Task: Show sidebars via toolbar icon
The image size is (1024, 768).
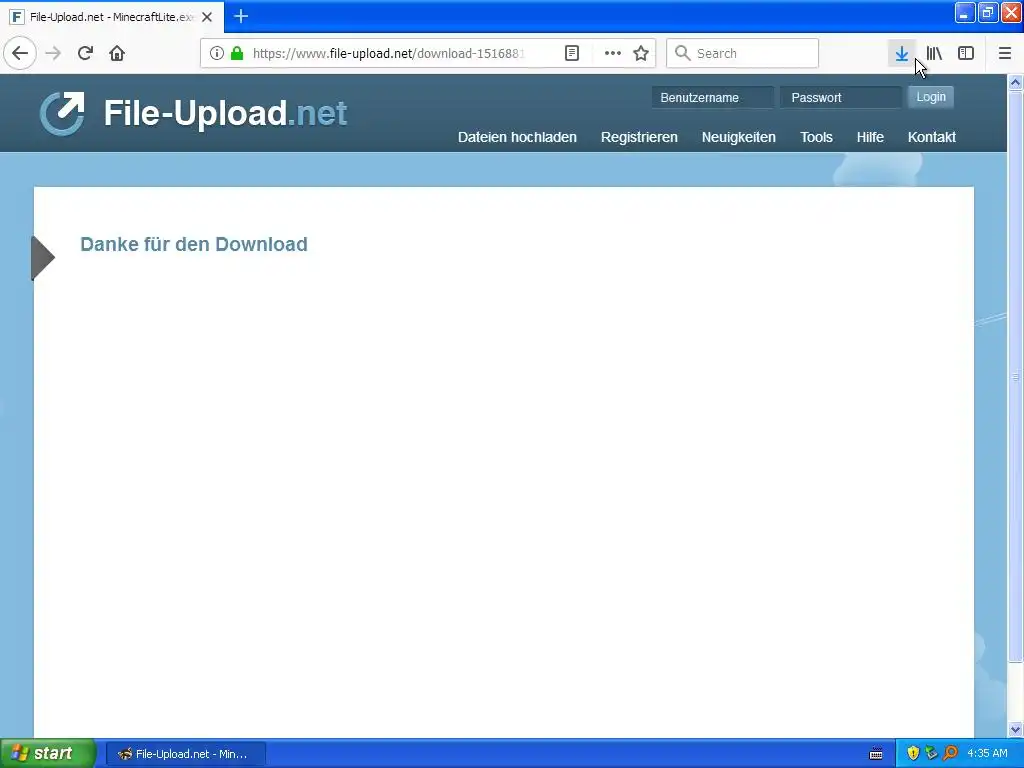Action: pos(966,53)
